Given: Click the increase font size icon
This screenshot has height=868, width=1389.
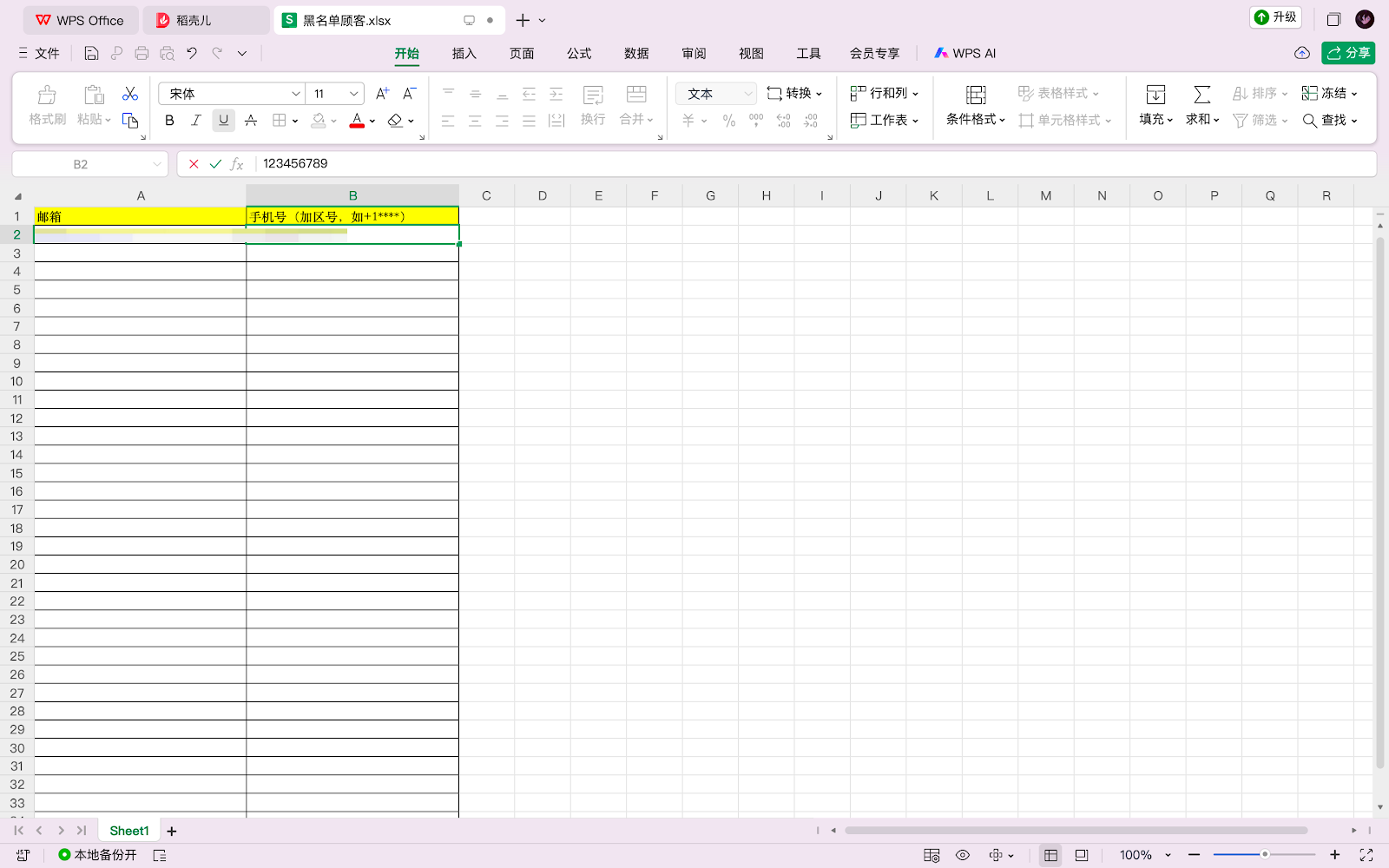Looking at the screenshot, I should 382,94.
